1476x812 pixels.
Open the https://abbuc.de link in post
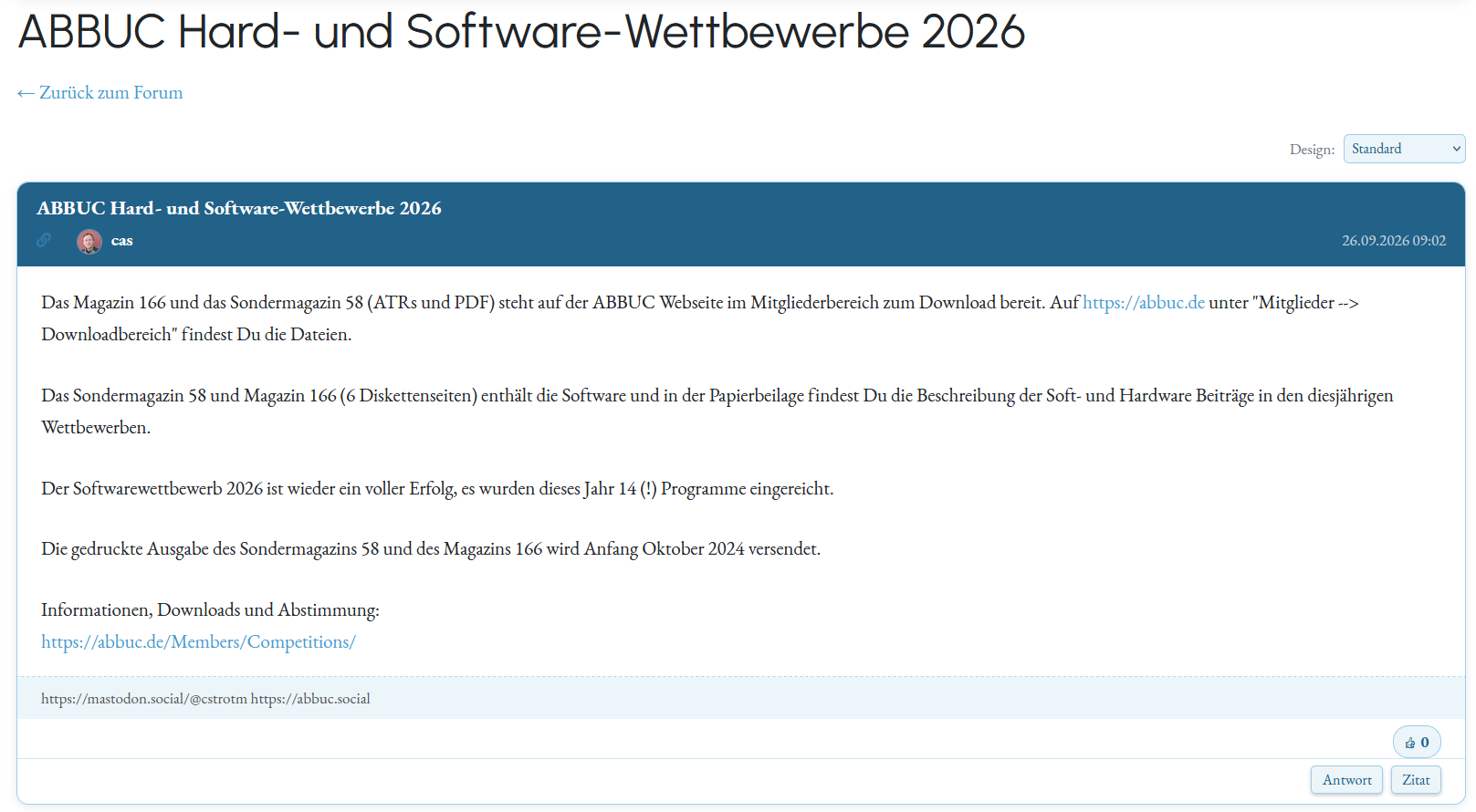[1144, 303]
